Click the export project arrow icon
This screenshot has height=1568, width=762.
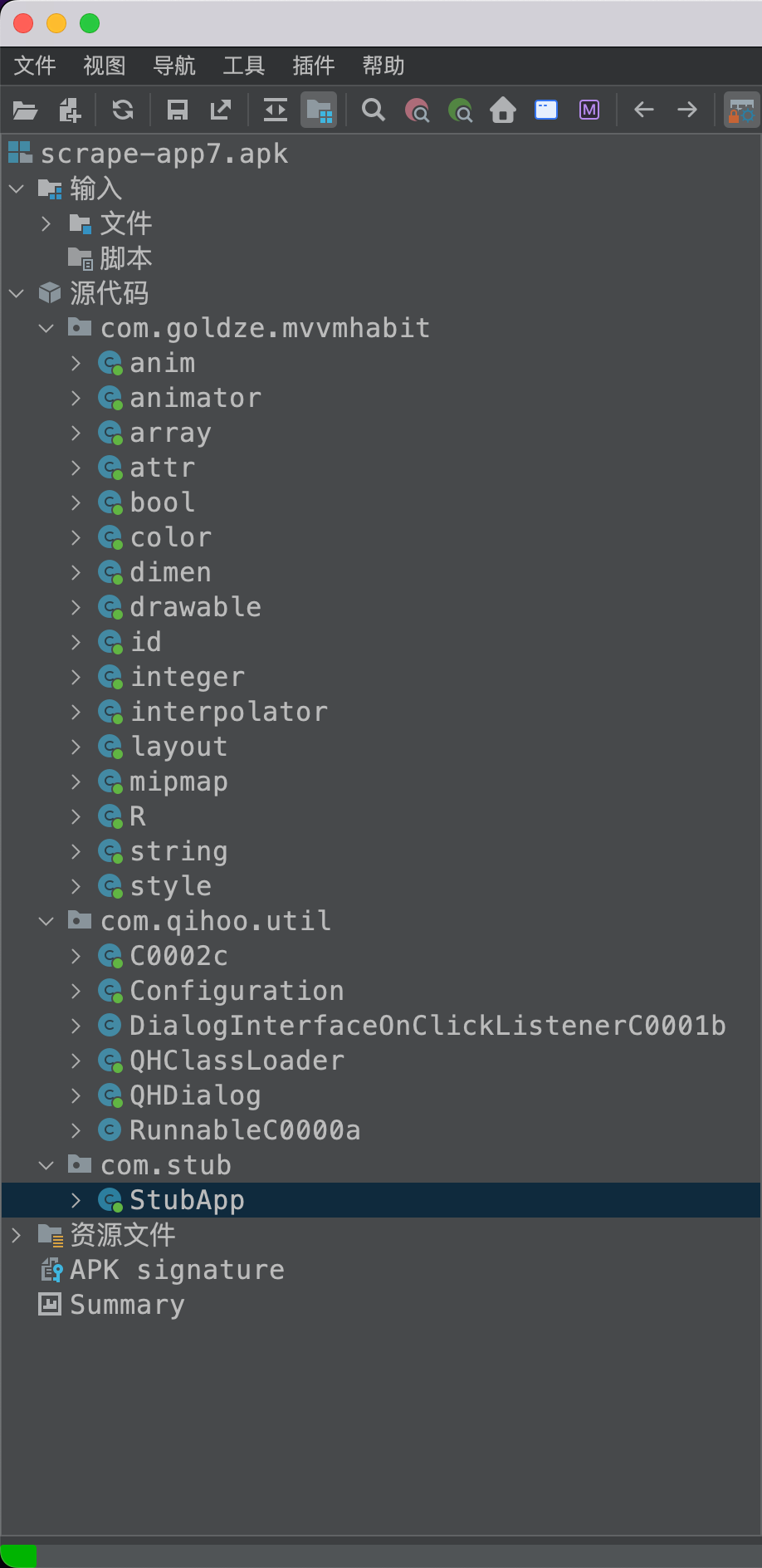pos(221,110)
